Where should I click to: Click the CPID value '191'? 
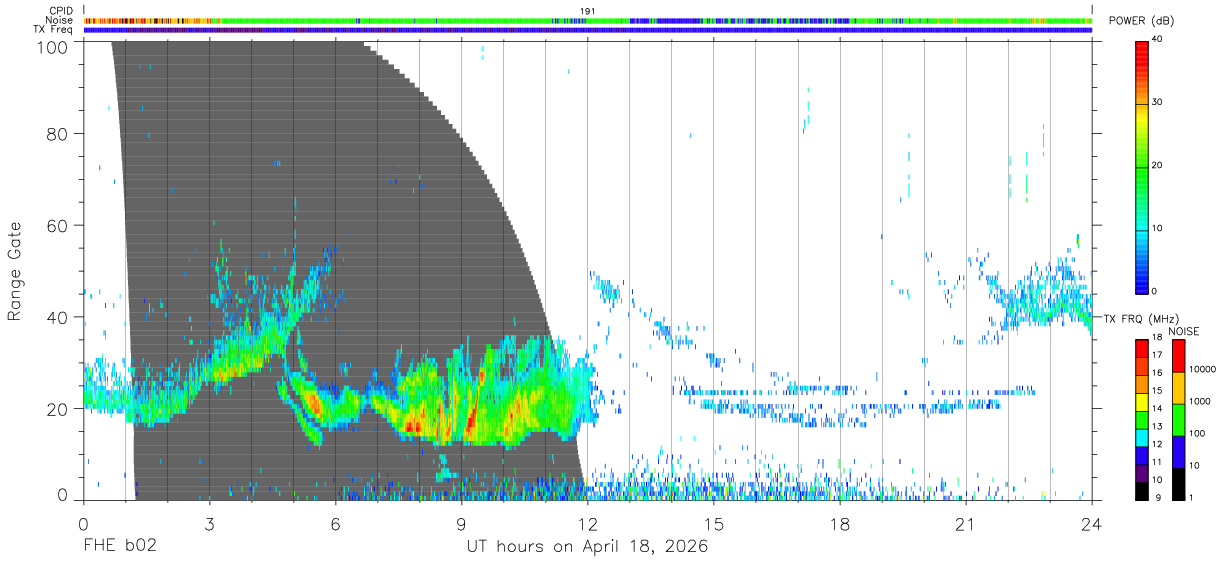tap(587, 11)
